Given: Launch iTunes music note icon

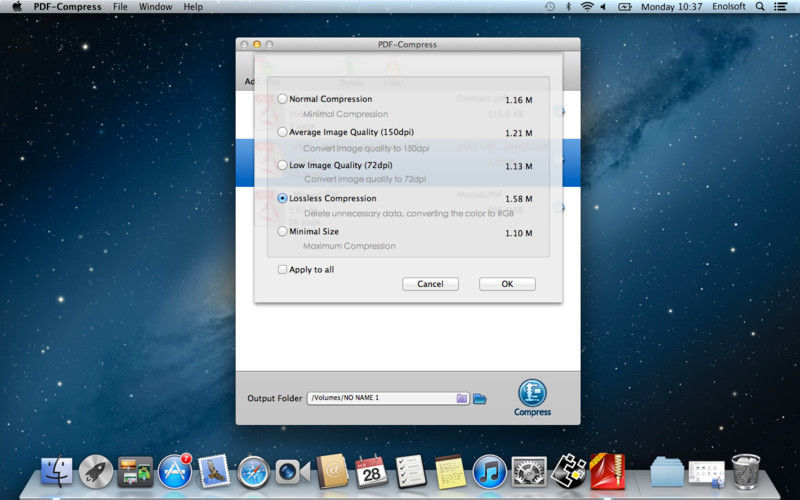Looking at the screenshot, I should [489, 472].
